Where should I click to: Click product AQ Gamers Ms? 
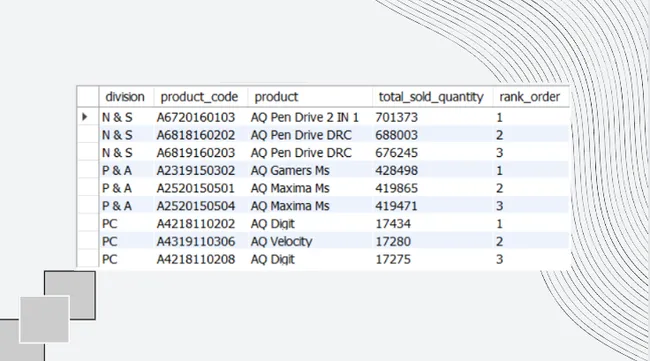coord(290,171)
